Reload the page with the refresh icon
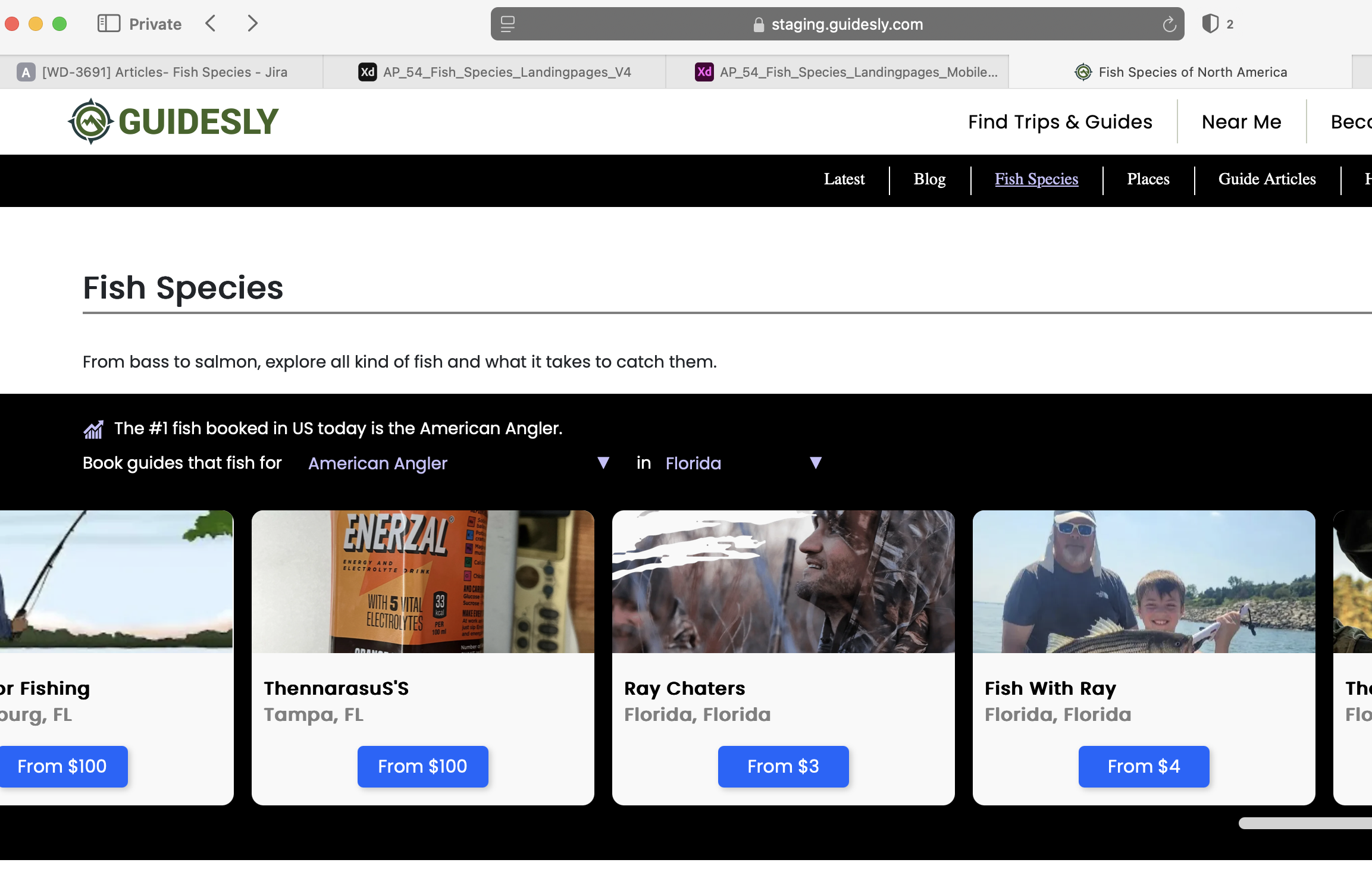This screenshot has height=872, width=1372. (1169, 24)
